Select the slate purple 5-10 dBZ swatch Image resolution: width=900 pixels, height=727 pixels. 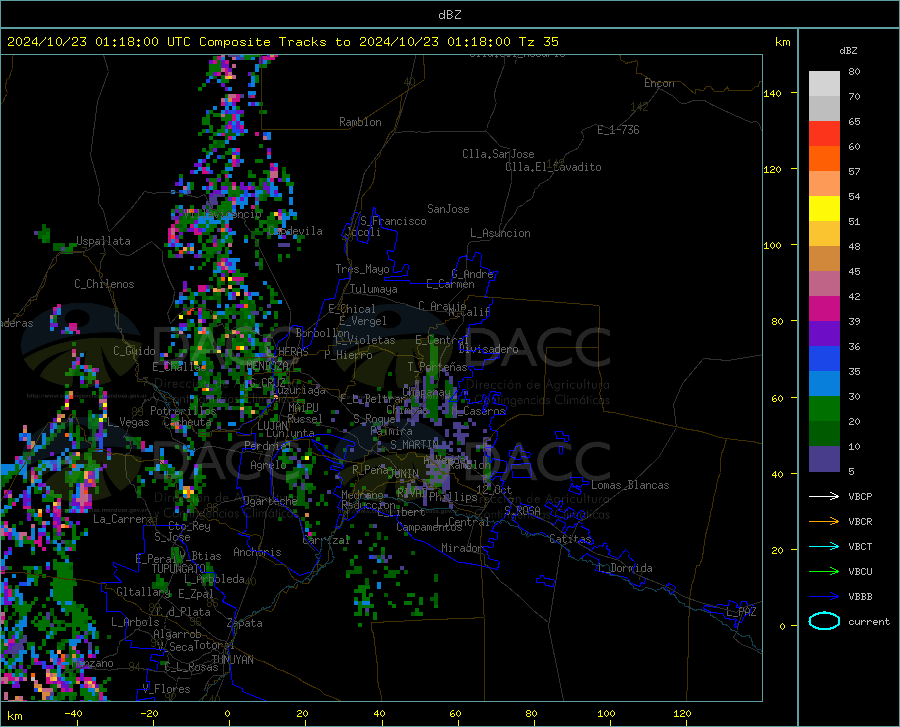pos(824,459)
